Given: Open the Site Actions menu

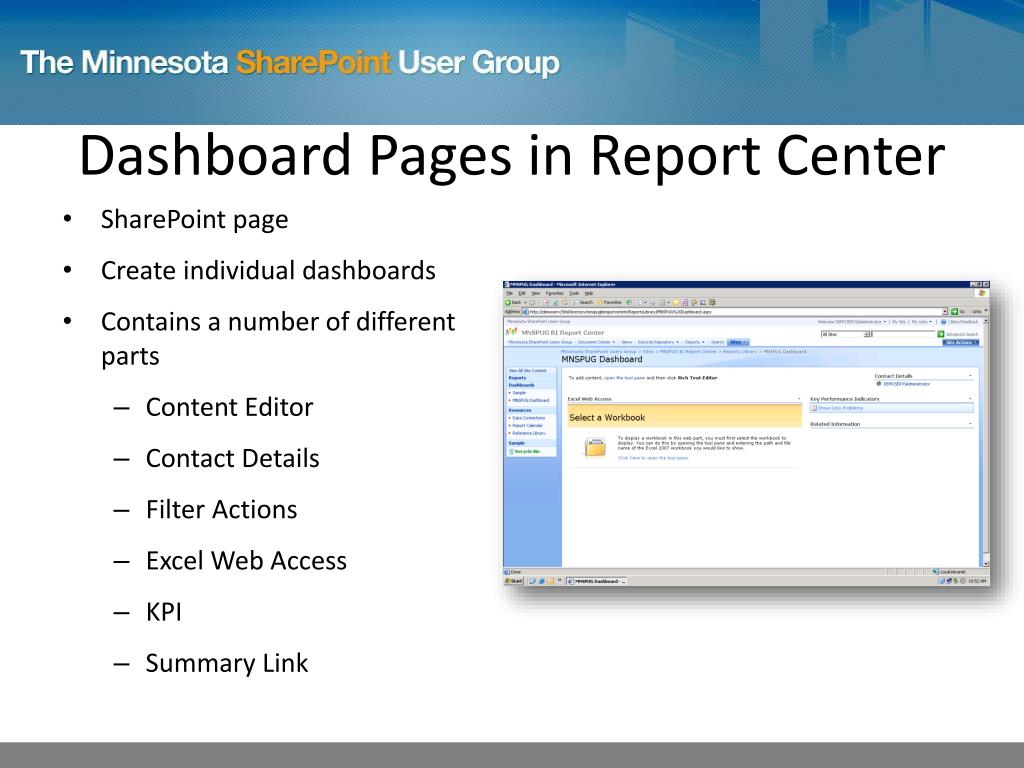Looking at the screenshot, I should point(961,342).
